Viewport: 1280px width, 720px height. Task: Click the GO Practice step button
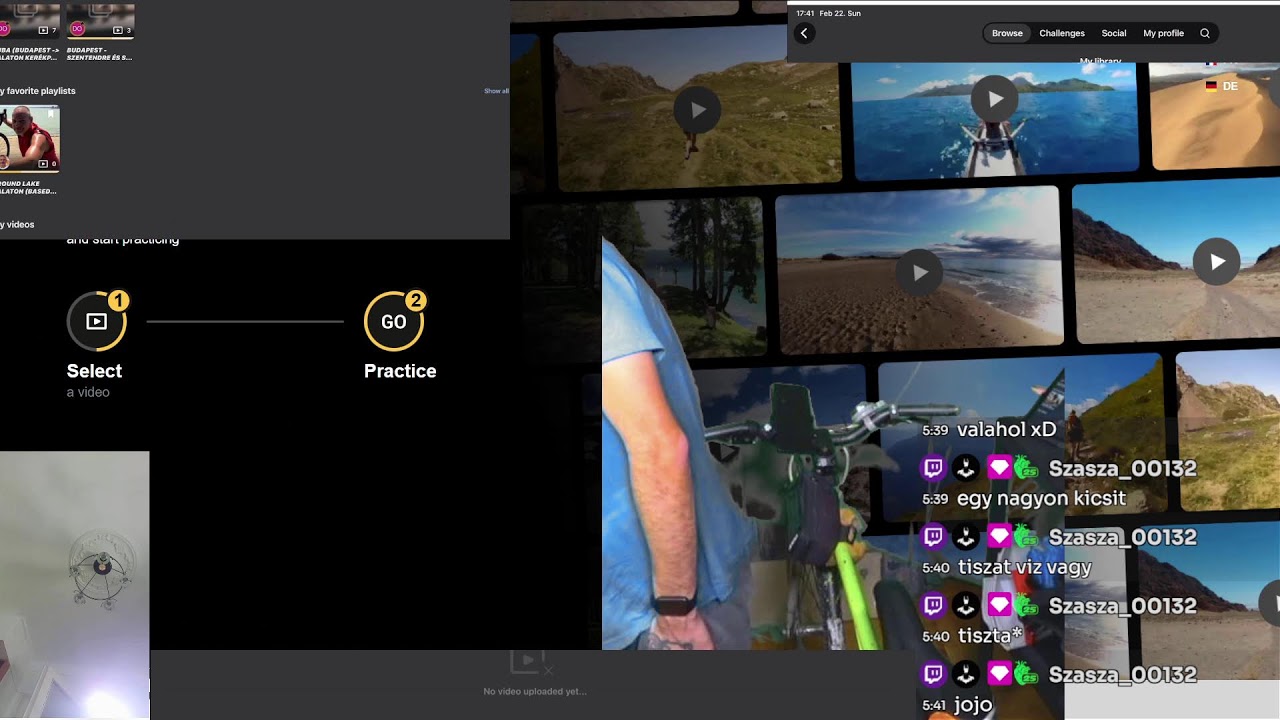394,321
